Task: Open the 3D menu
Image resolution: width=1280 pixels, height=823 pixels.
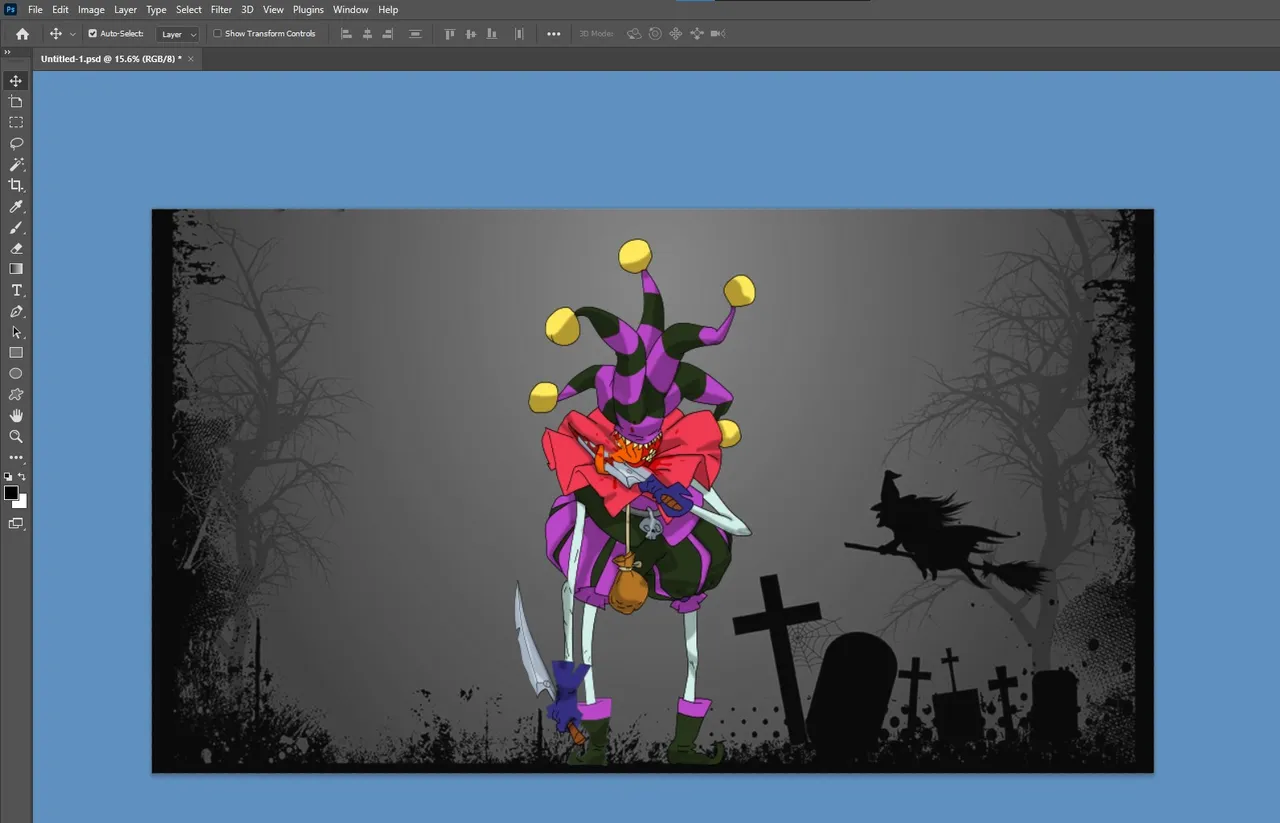Action: tap(247, 10)
